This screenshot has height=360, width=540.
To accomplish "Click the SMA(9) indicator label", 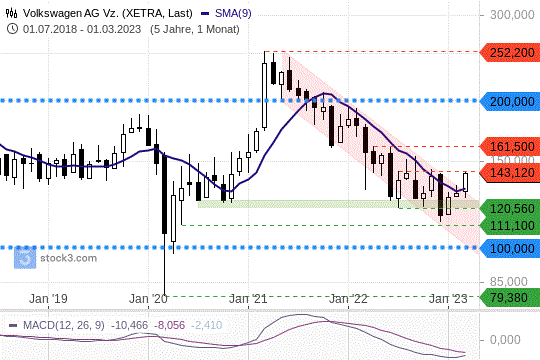I will click(233, 13).
